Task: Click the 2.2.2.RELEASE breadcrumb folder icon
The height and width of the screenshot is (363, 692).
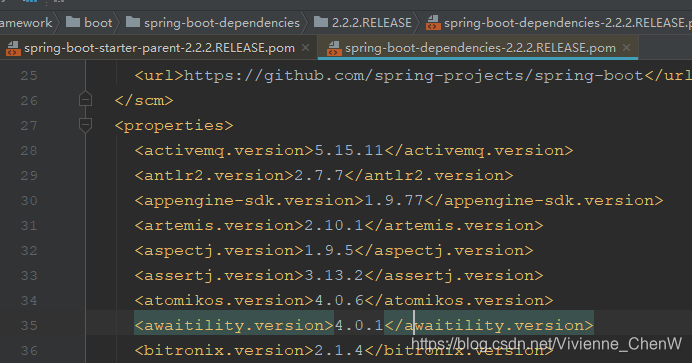Action: click(x=321, y=22)
